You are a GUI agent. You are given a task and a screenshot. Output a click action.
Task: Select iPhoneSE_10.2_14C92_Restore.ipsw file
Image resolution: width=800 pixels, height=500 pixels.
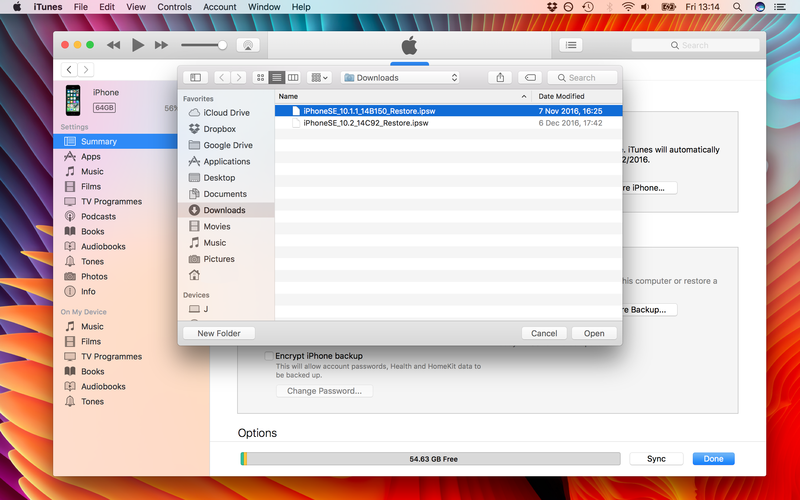(448, 123)
